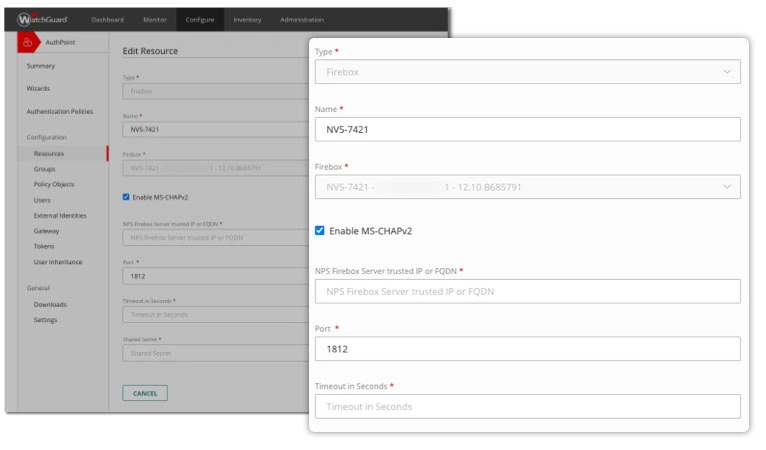The image size is (766, 450).
Task: Click NPS Firebox Server field in zoomed panel
Action: point(528,291)
